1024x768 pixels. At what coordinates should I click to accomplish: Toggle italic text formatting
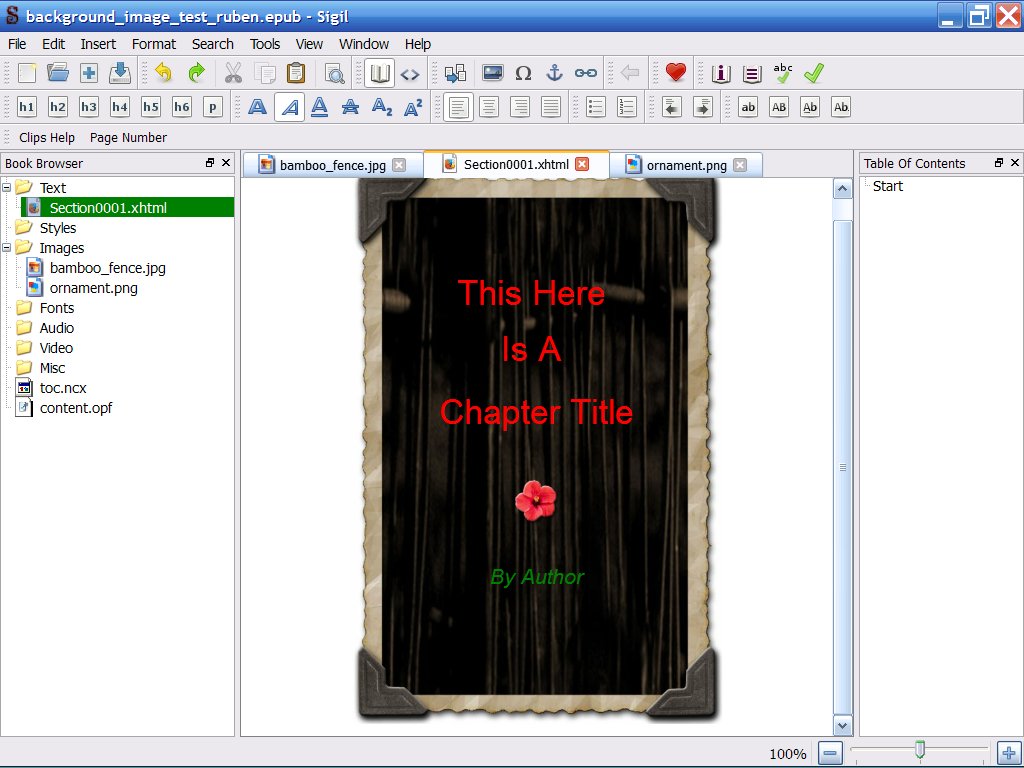[x=289, y=107]
